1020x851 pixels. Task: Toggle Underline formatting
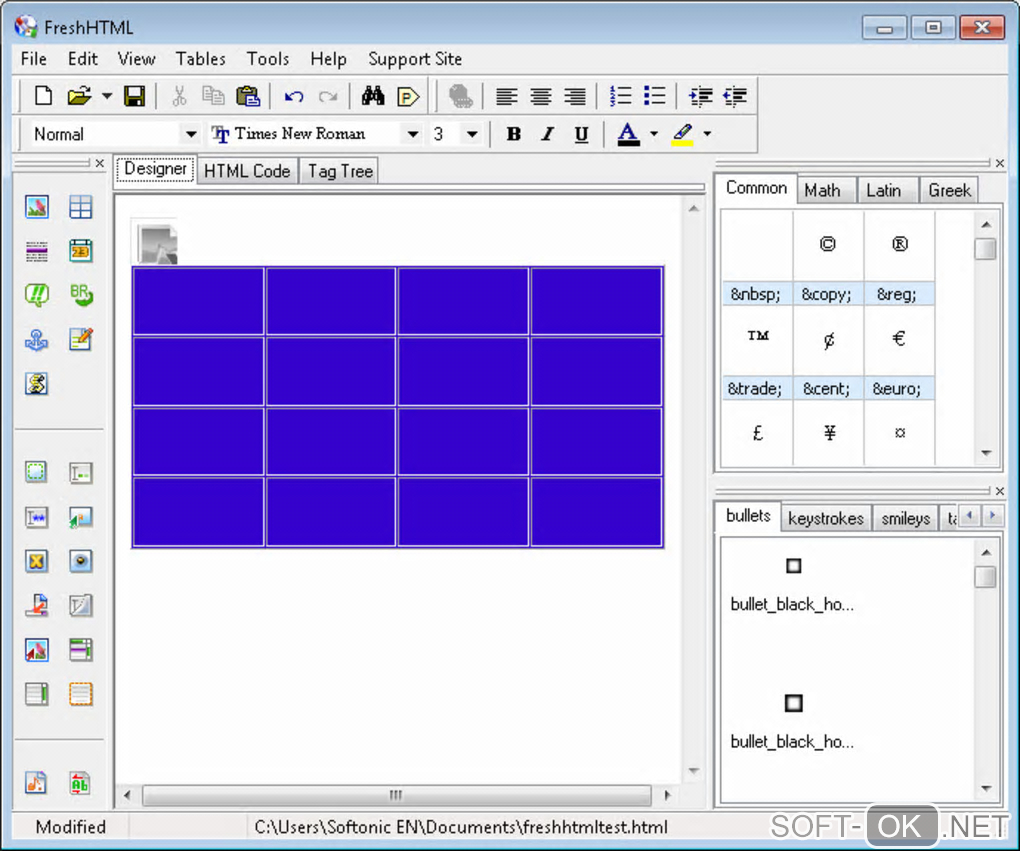click(581, 134)
